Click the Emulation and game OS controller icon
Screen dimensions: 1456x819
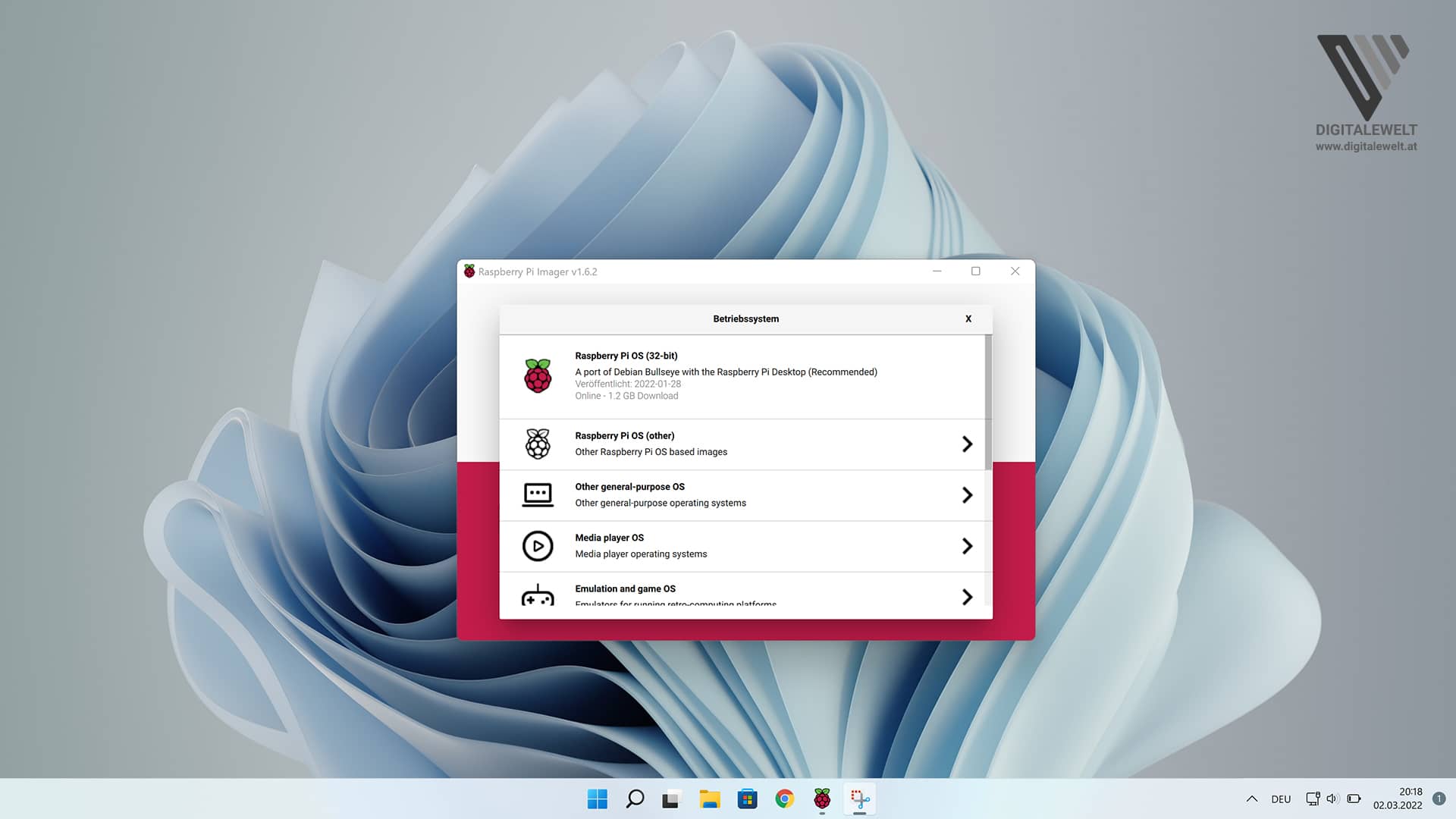(538, 595)
